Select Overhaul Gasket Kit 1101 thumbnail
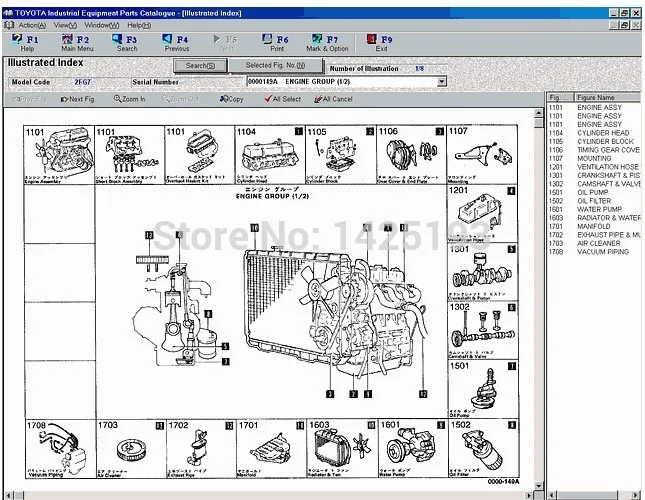The width and height of the screenshot is (645, 500). tap(200, 155)
